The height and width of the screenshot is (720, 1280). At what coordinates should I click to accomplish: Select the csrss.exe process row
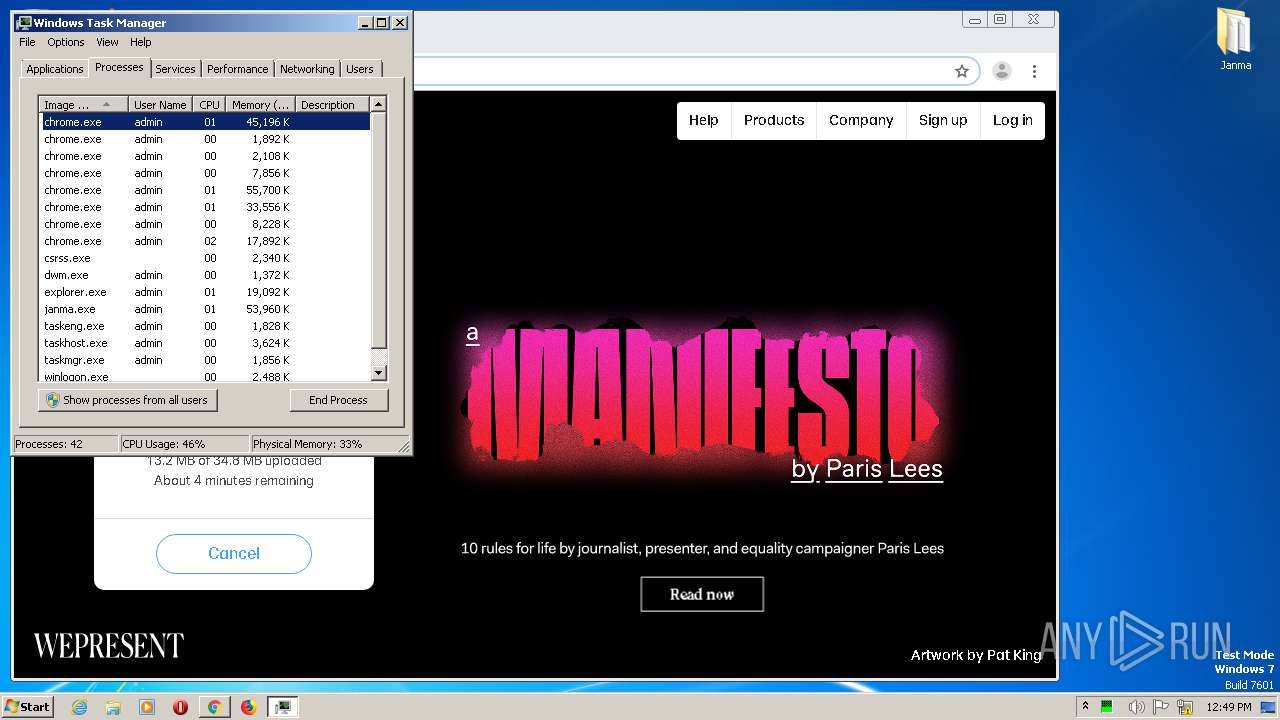click(x=205, y=258)
